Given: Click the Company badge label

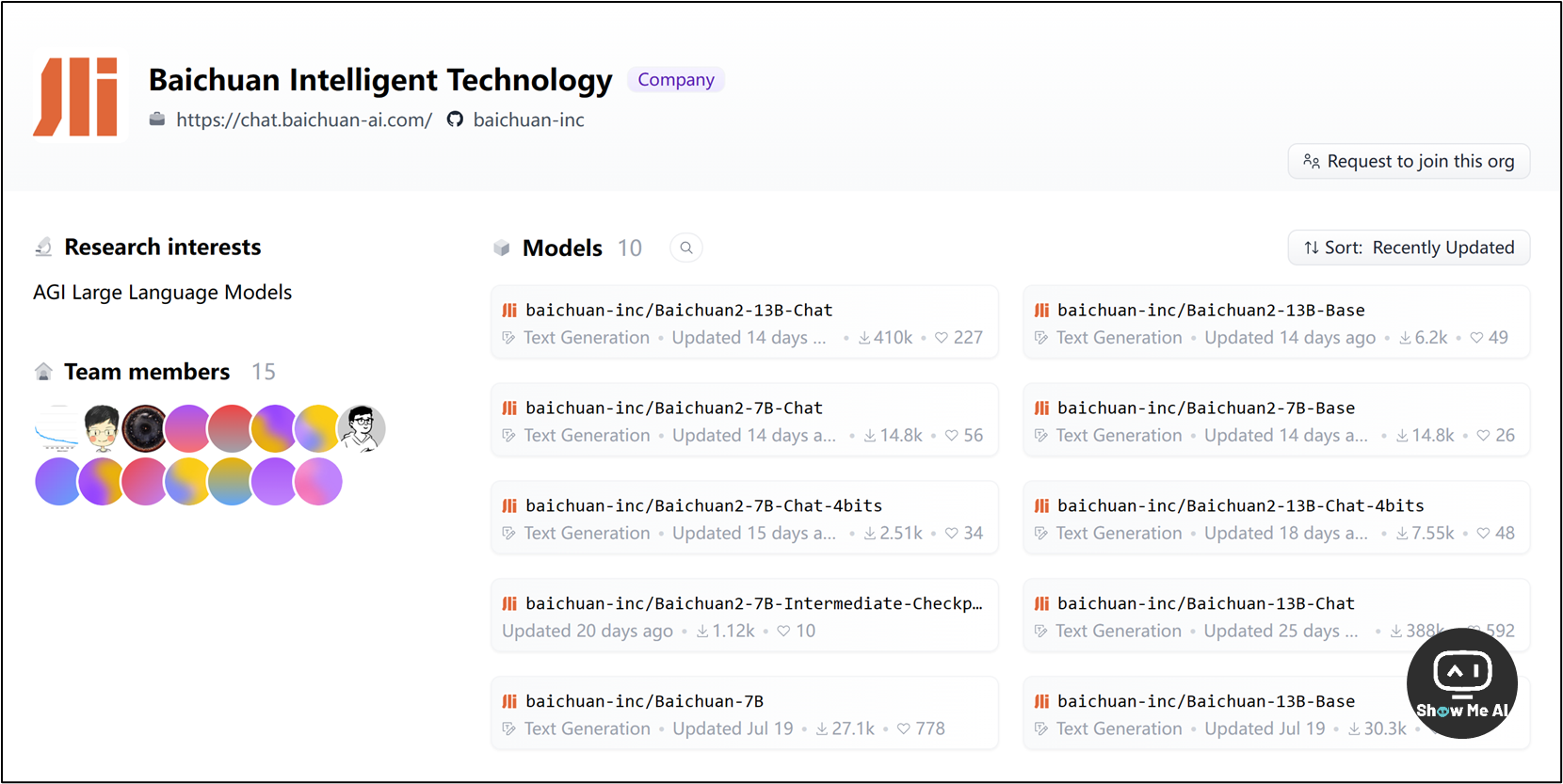Looking at the screenshot, I should pyautogui.click(x=676, y=80).
